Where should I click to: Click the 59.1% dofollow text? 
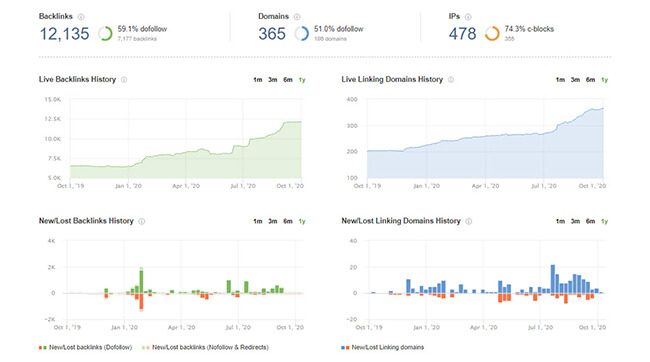click(x=142, y=29)
